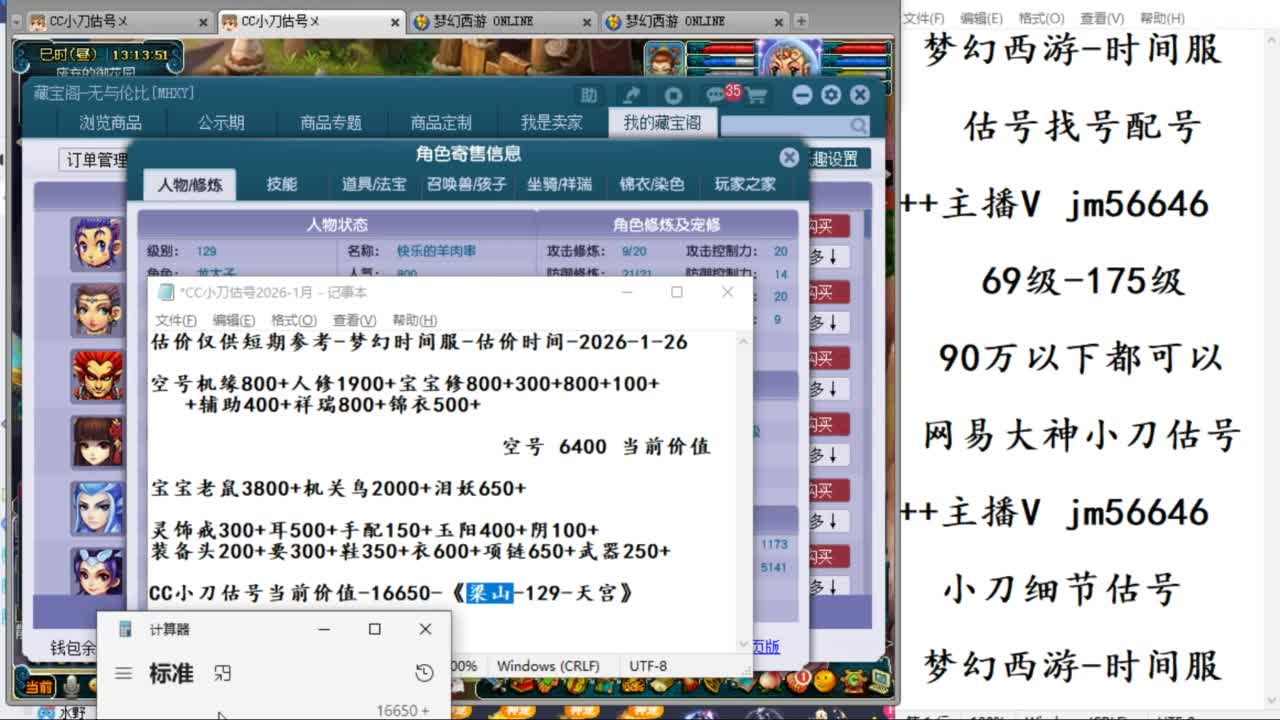This screenshot has height=720, width=1280.
Task: Select the second brown-haired character avatar
Action: pos(97,309)
